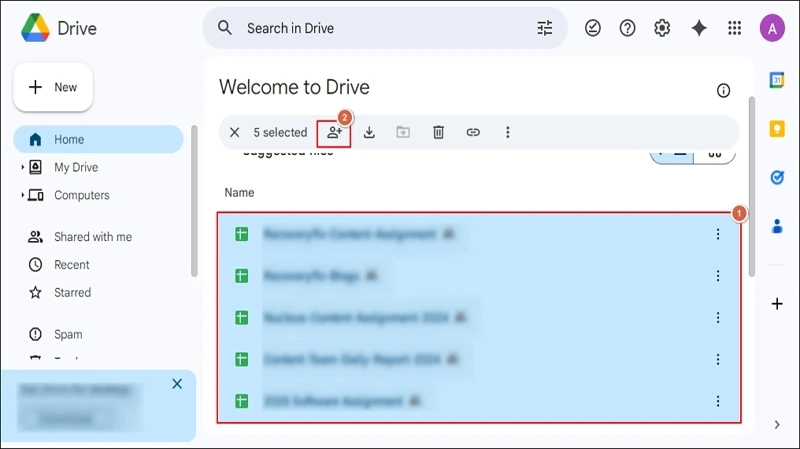Click the main file list scrollbar
The width and height of the screenshot is (800, 449).
[x=752, y=186]
